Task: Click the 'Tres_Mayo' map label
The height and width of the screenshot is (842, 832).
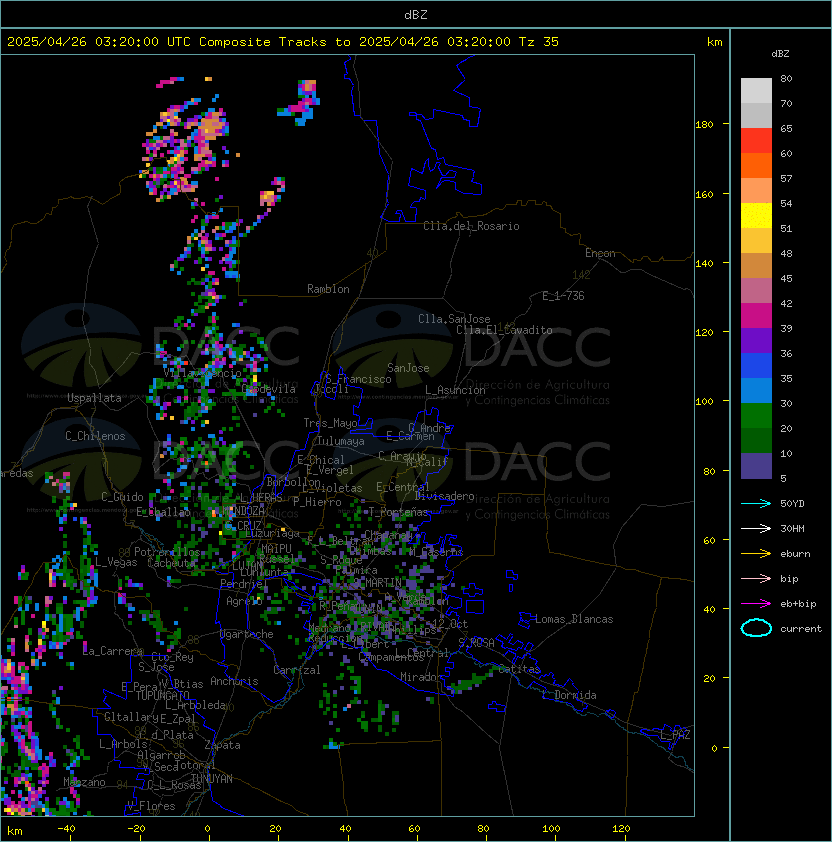Action: click(330, 423)
